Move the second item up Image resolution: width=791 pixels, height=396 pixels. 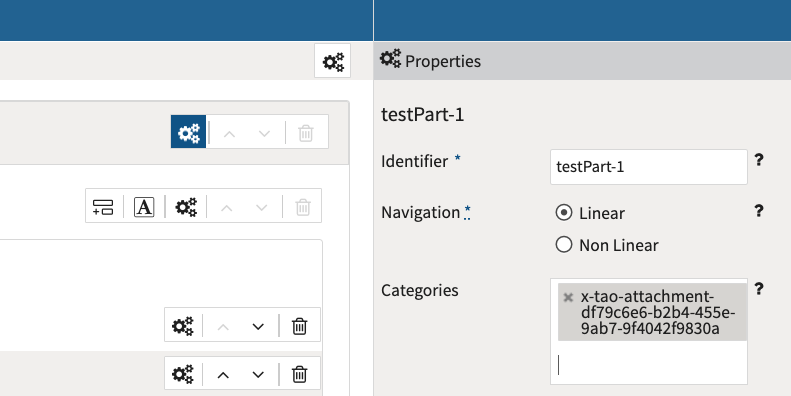(223, 375)
